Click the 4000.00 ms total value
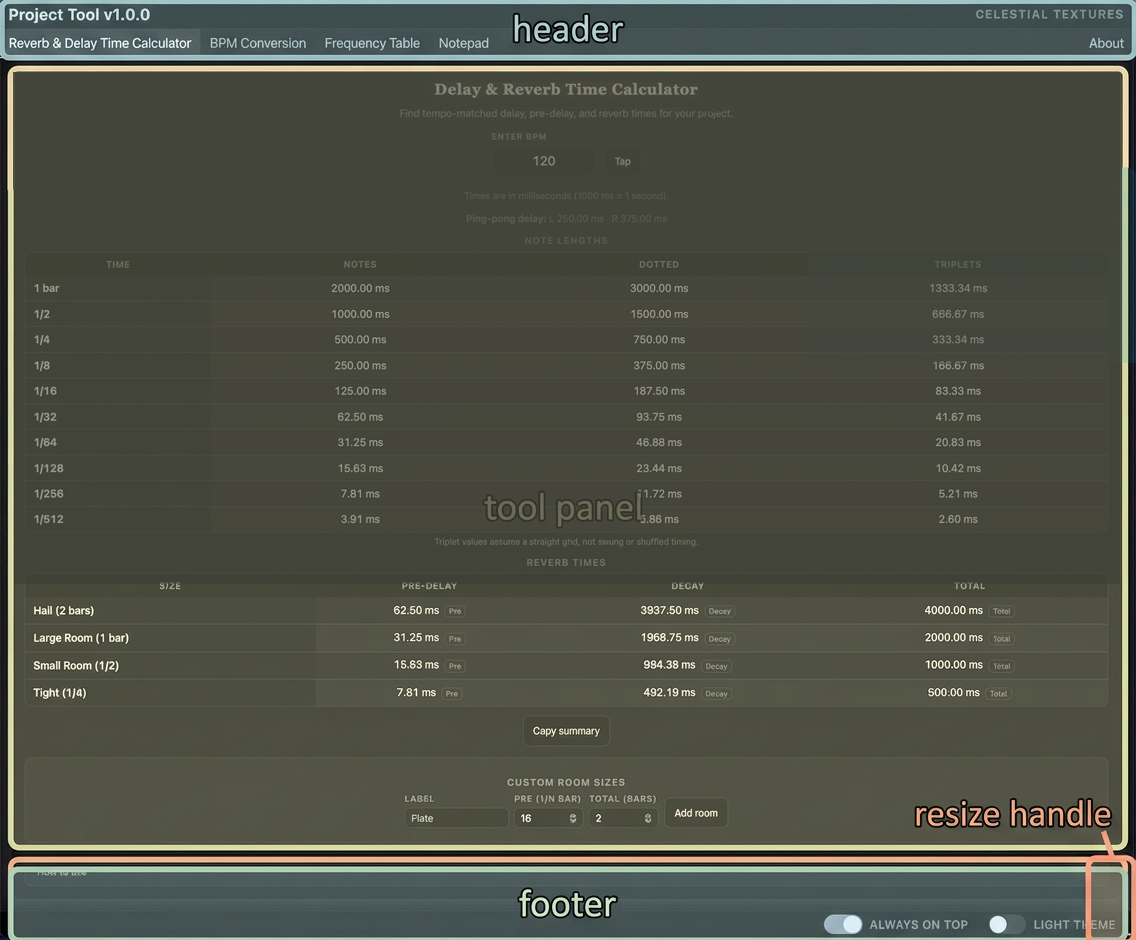 coord(953,610)
